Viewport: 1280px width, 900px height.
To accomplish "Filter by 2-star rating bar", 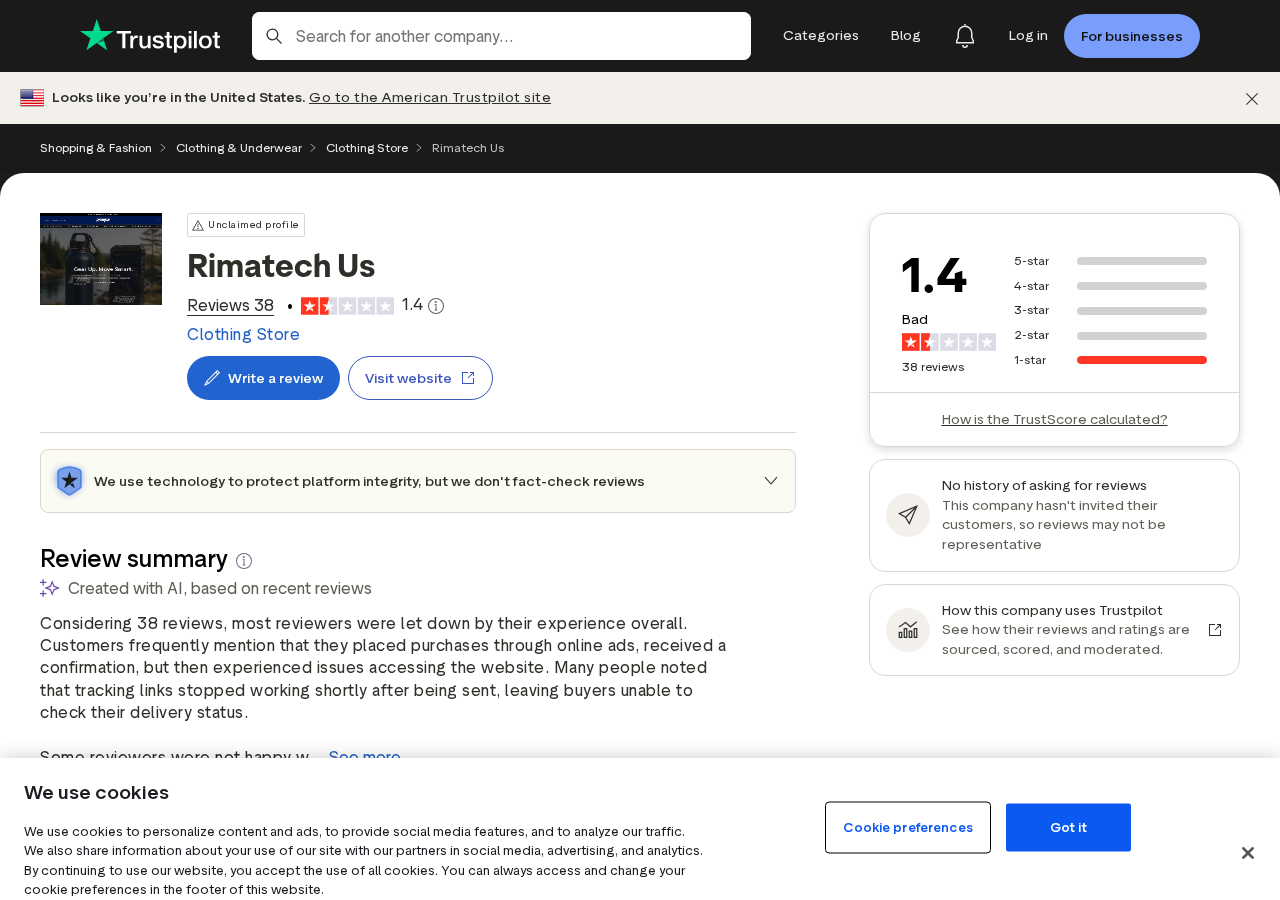I will tap(1110, 335).
